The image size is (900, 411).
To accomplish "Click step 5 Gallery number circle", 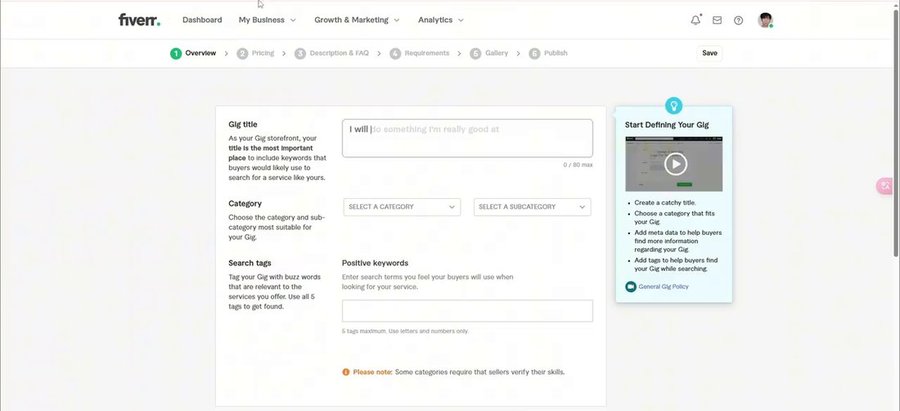I will click(475, 53).
